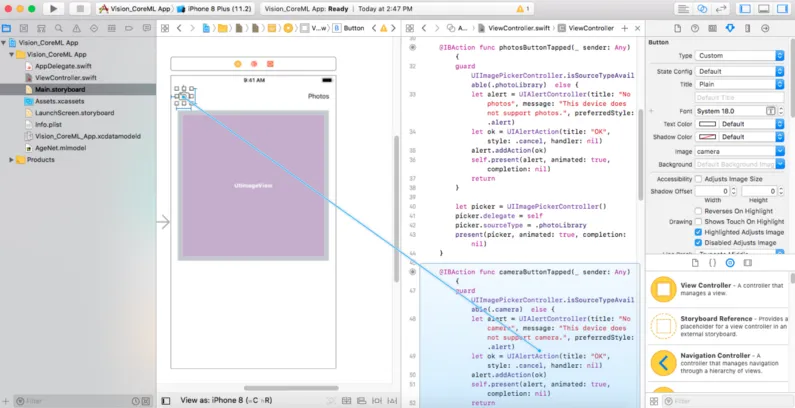Open the Find navigator magnifier icon

coord(59,28)
